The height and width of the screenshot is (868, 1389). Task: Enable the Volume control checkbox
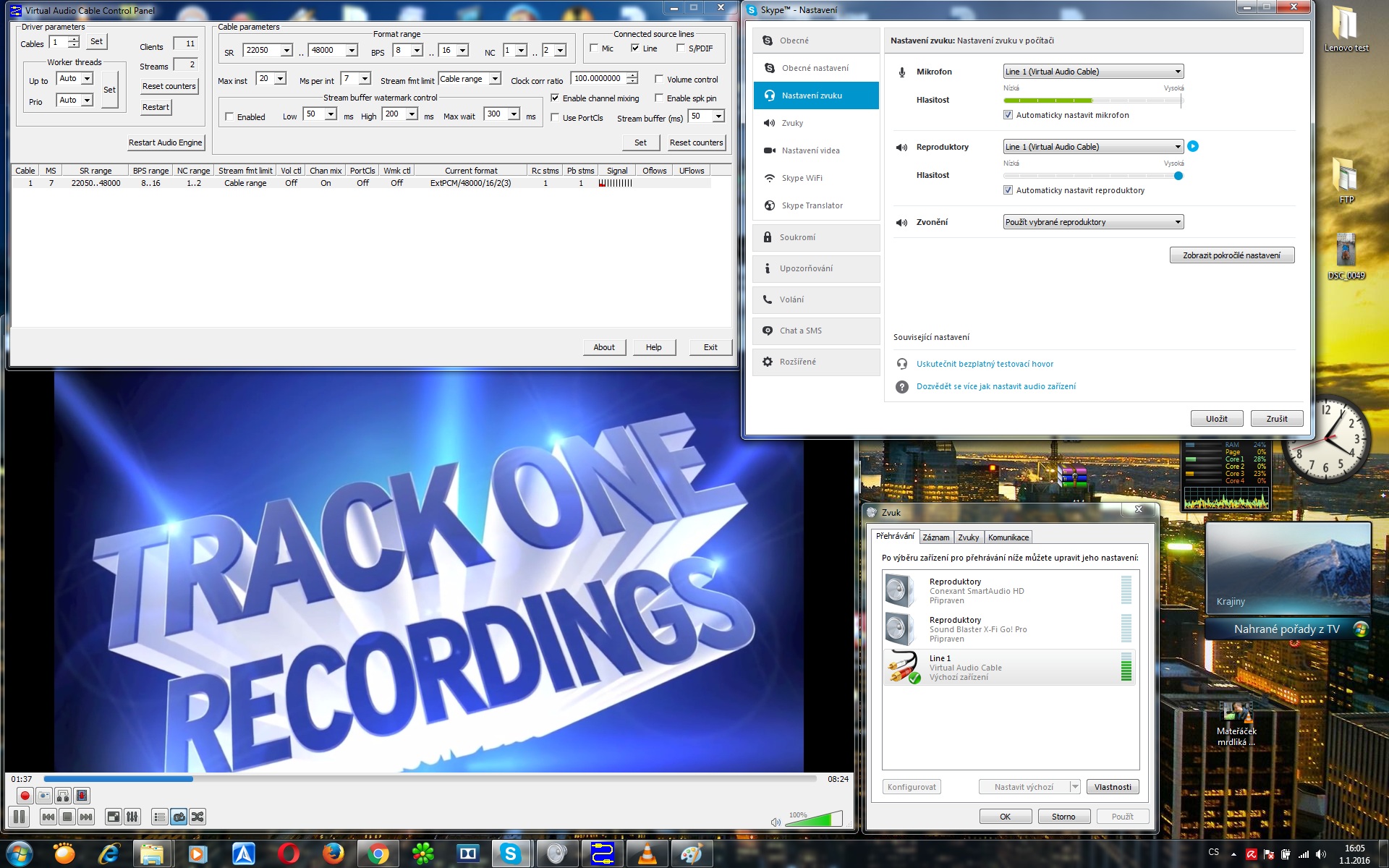click(x=659, y=80)
